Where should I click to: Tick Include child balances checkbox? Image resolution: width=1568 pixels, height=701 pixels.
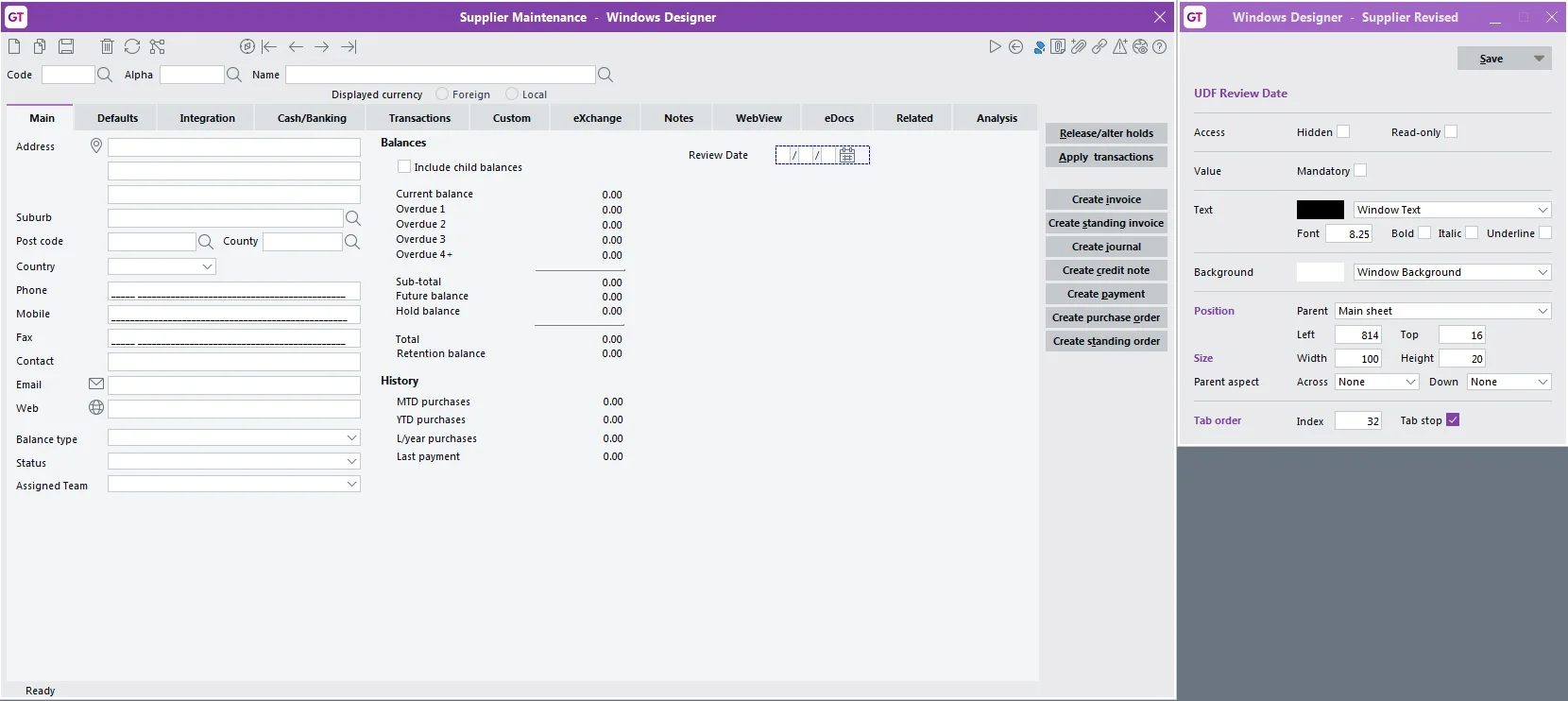404,166
